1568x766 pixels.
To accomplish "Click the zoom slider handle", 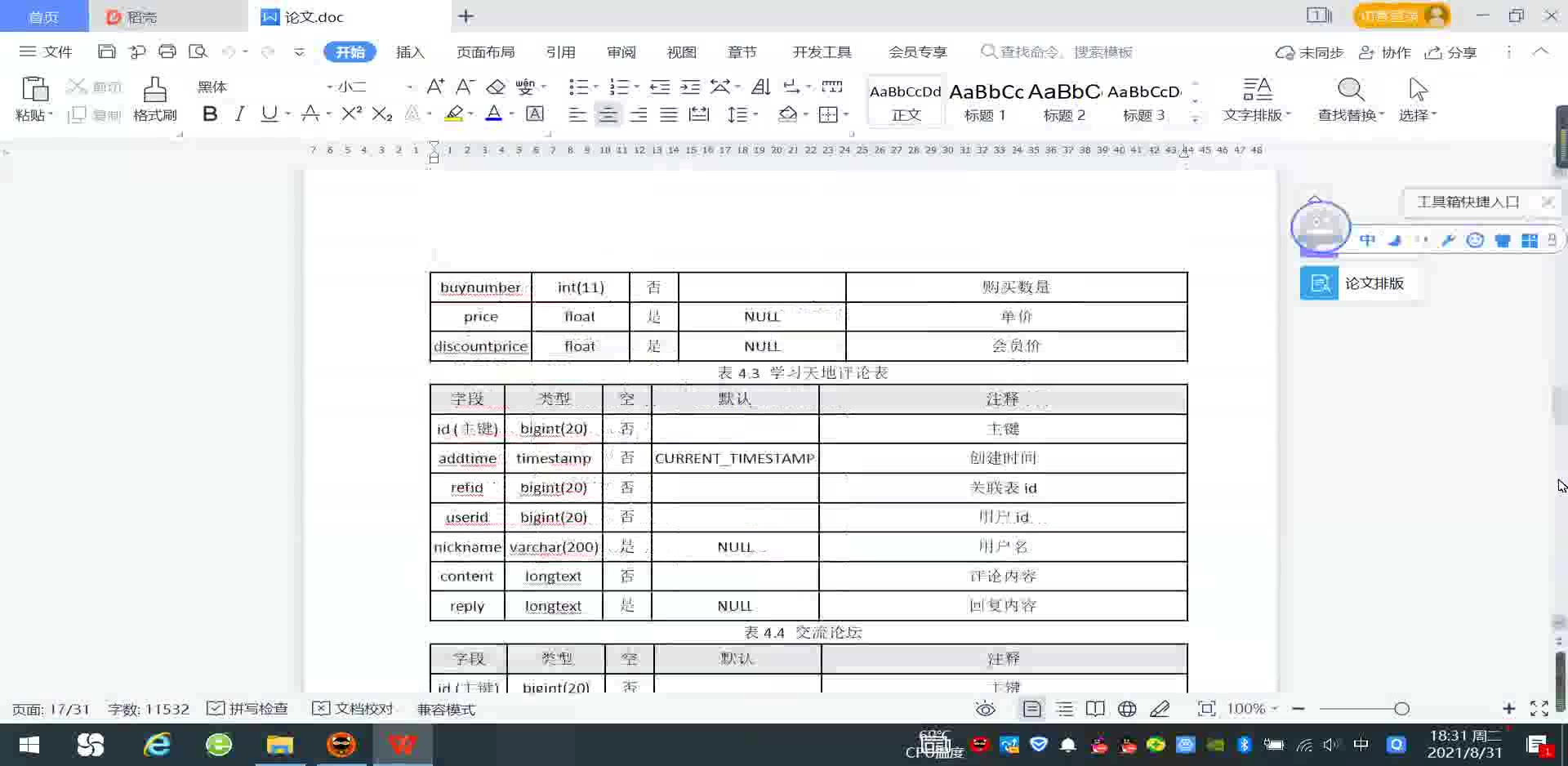I will tap(1402, 709).
